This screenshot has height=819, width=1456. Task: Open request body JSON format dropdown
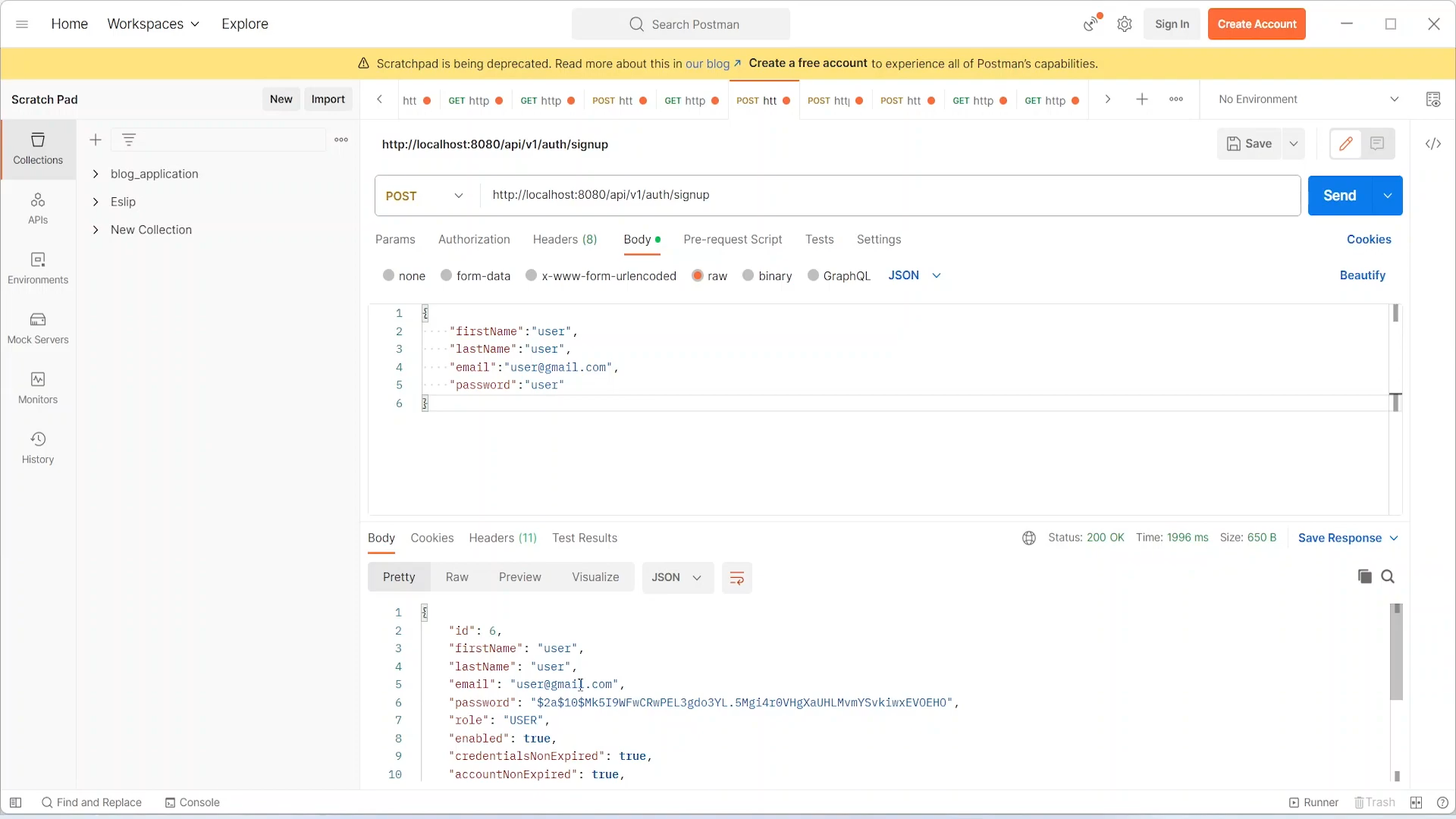(915, 275)
